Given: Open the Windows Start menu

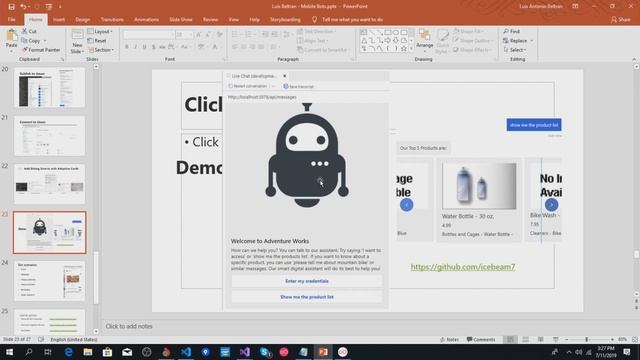Looking at the screenshot, I should tap(9, 352).
